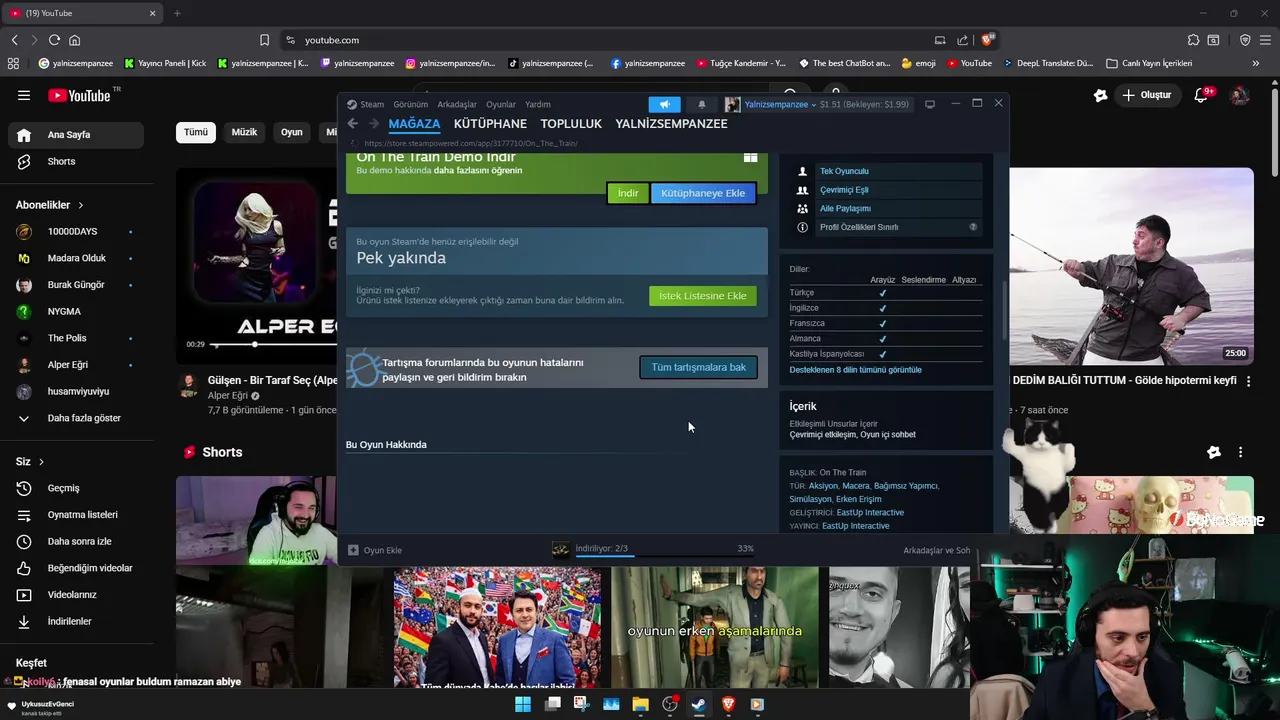Image resolution: width=1280 pixels, height=720 pixels.
Task: Switch to TOPLULUK tab in Steam
Action: click(571, 124)
